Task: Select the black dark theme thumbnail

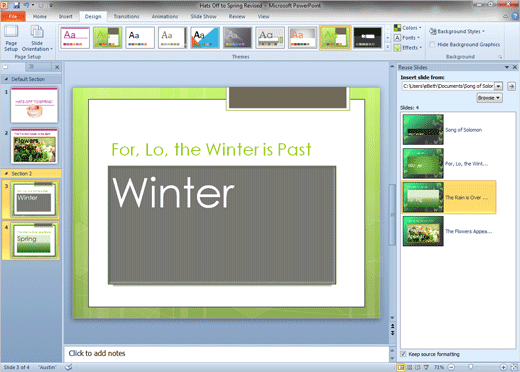Action: click(x=367, y=38)
